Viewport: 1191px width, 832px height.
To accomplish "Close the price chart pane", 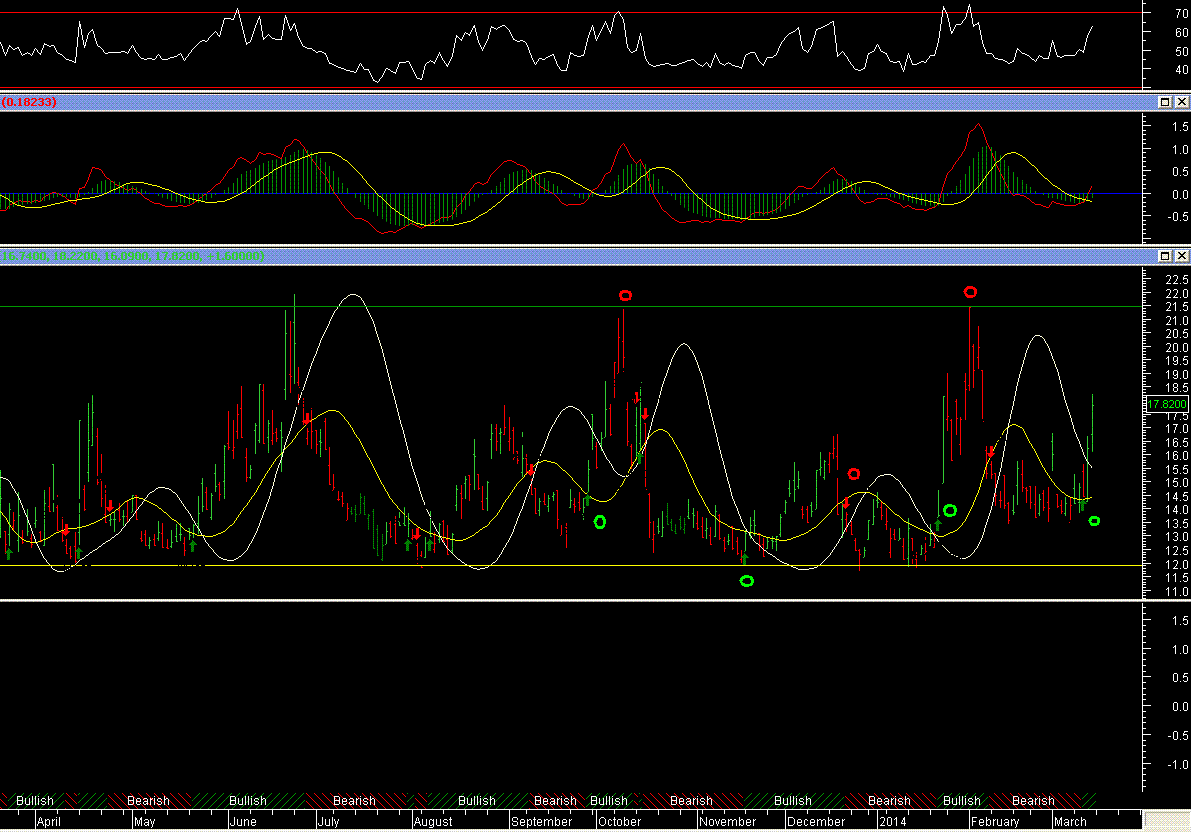I will pyautogui.click(x=1182, y=256).
